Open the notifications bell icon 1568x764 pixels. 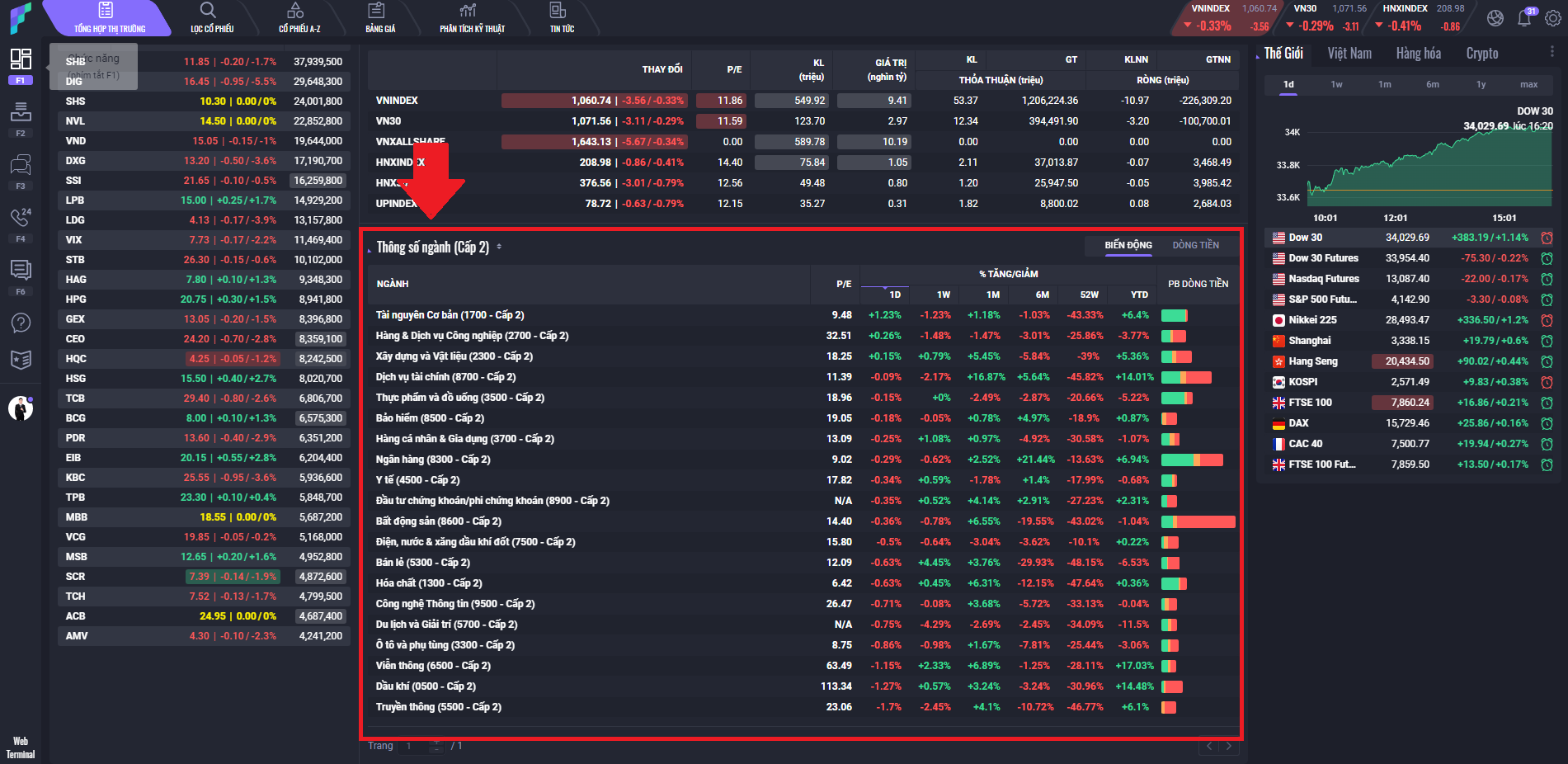pos(1523,18)
